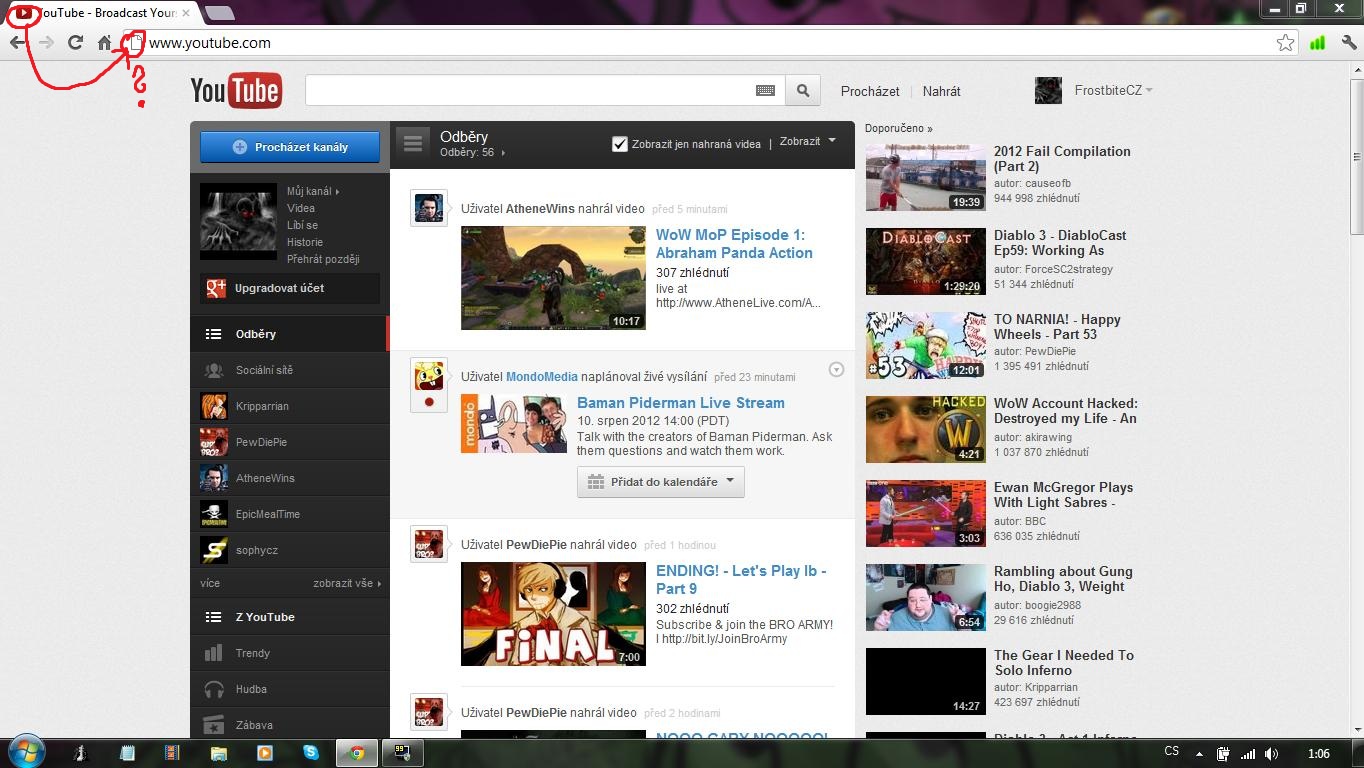
Task: Open Procházet in the header
Action: (x=870, y=91)
